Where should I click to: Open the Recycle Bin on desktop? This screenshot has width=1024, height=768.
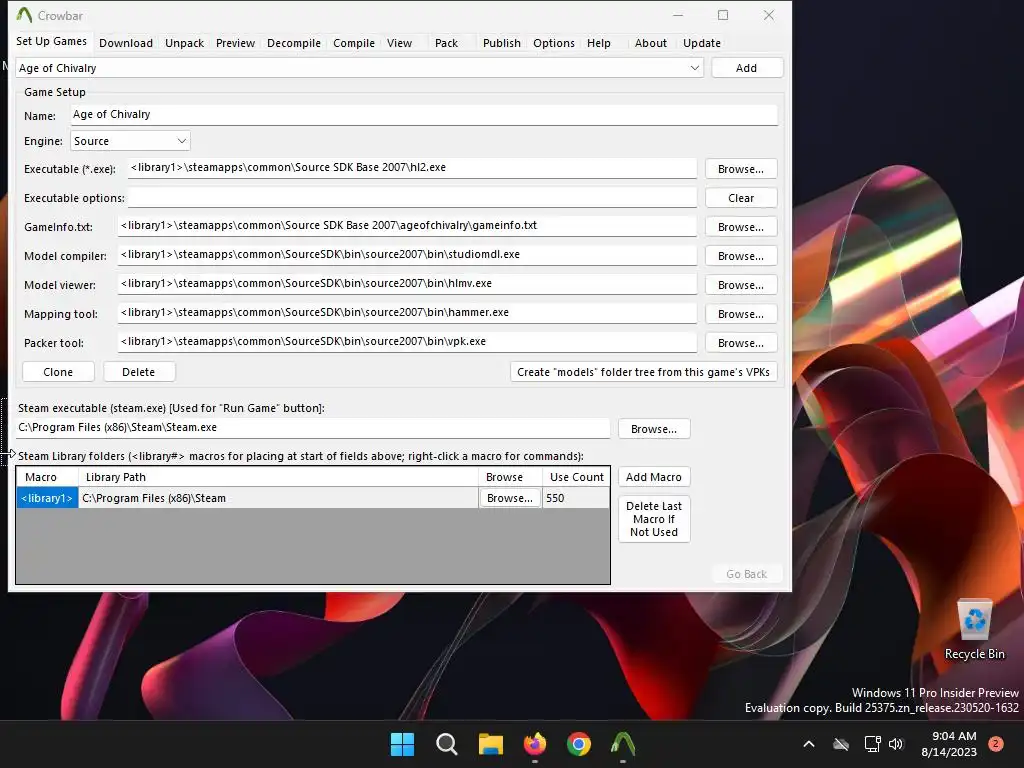(x=974, y=630)
